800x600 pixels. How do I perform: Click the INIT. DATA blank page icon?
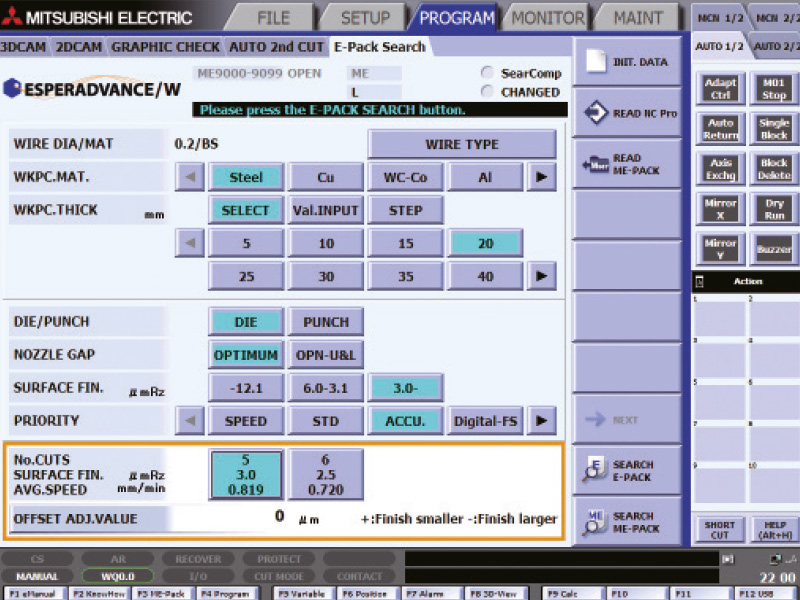pos(596,61)
